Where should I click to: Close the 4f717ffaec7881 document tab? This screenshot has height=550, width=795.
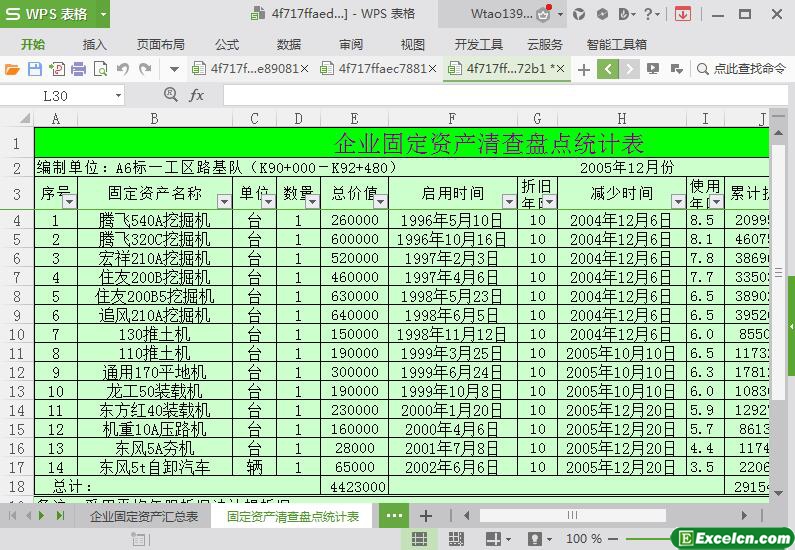[432, 69]
